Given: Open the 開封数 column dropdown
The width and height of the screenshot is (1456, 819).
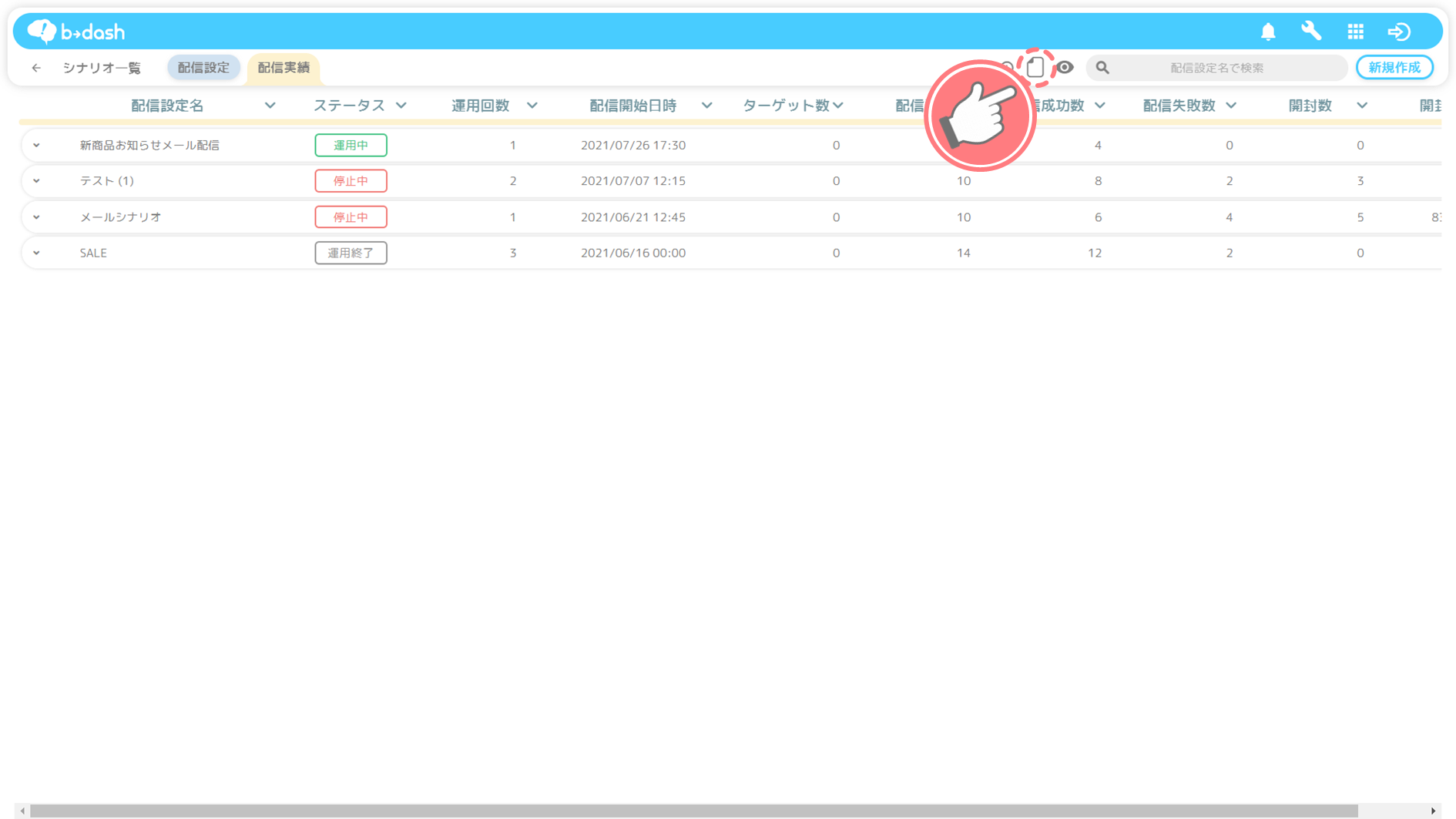Looking at the screenshot, I should 1362,106.
